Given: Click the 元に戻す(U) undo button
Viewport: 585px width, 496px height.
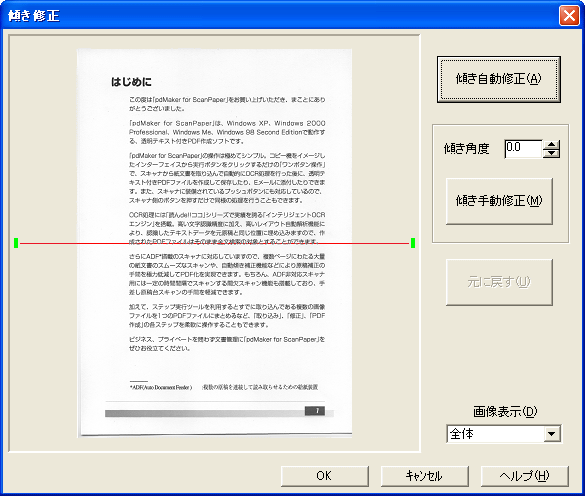Looking at the screenshot, I should tap(499, 282).
